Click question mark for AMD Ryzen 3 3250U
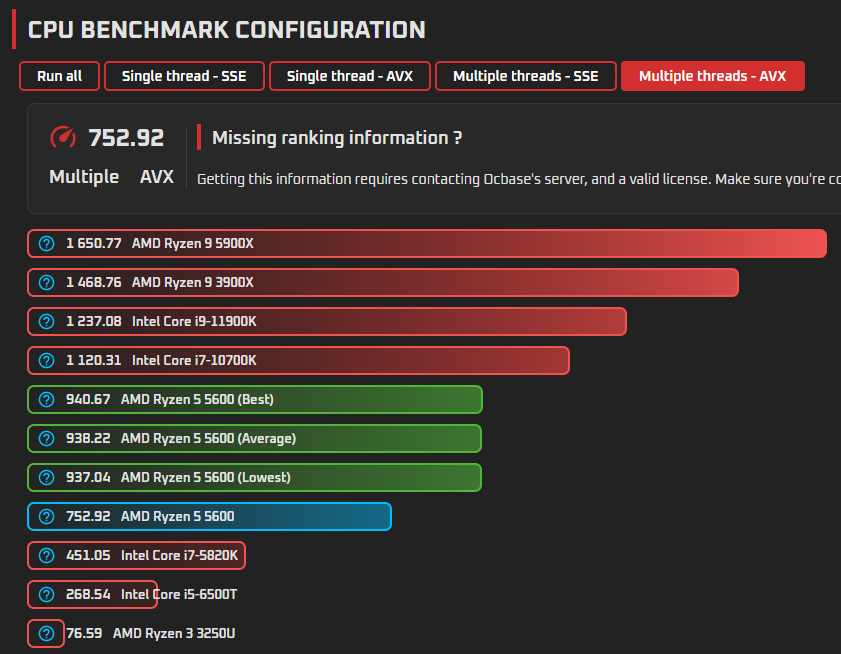 click(x=47, y=634)
